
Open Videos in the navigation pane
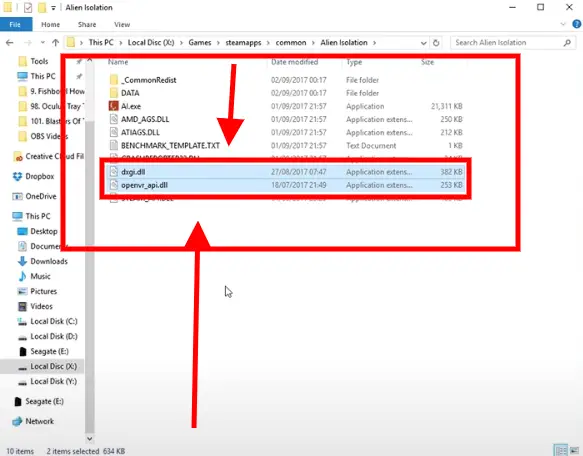41,306
